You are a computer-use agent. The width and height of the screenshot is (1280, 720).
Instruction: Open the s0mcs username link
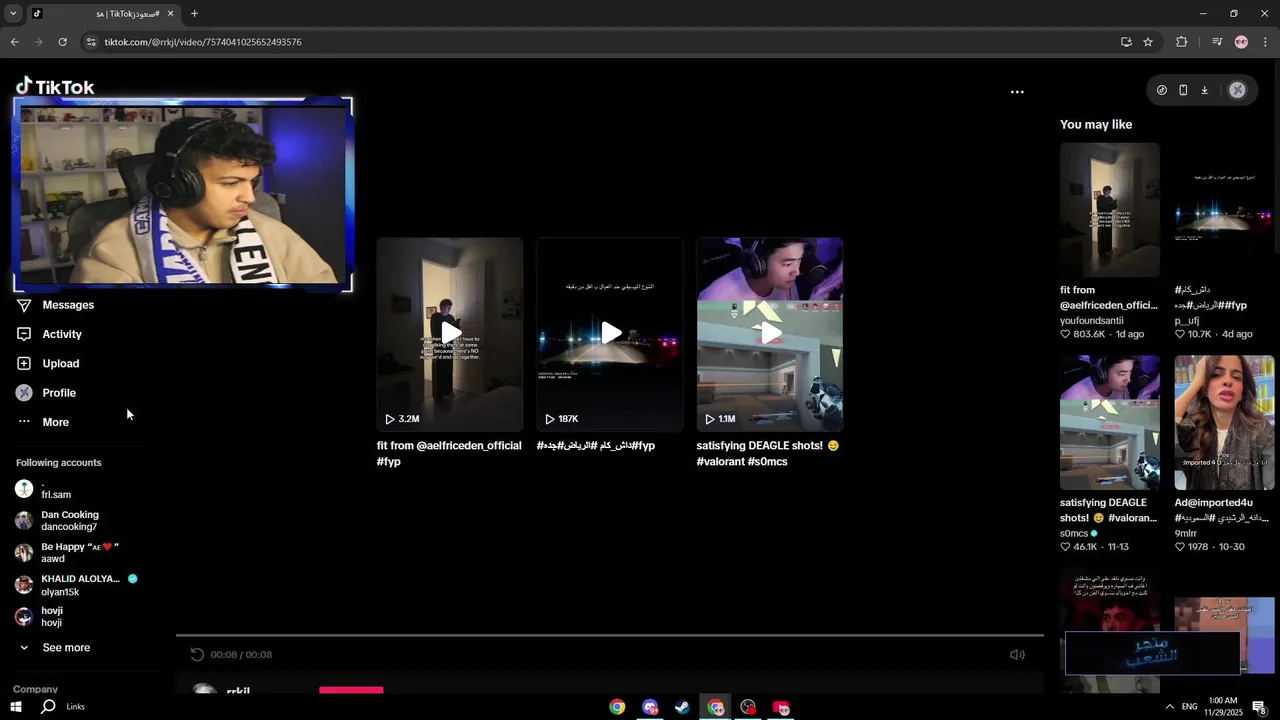(1074, 534)
